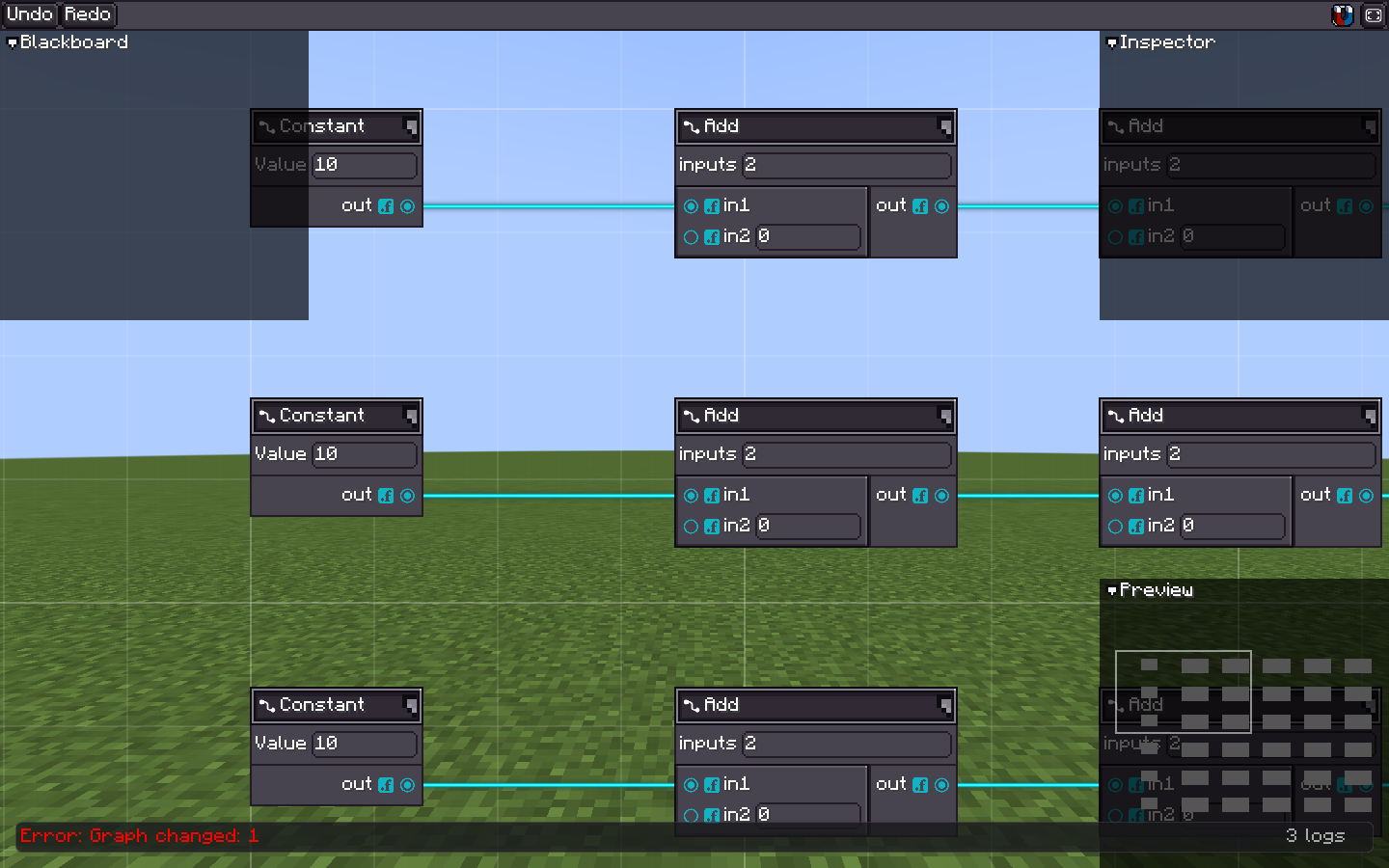
Task: Click the red Error: Graph changed message
Action: [x=140, y=836]
